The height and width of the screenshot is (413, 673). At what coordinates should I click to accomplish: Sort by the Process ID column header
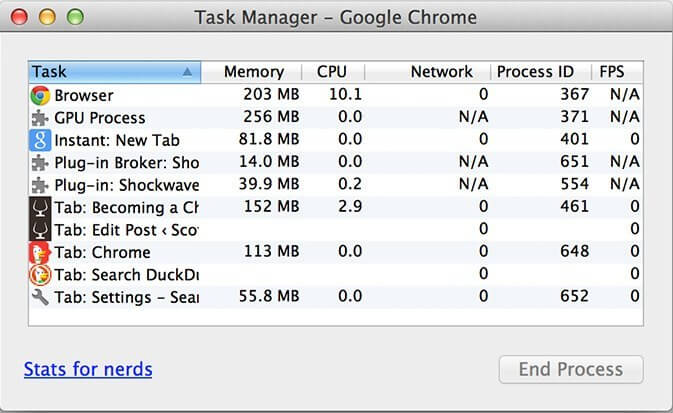tap(538, 72)
